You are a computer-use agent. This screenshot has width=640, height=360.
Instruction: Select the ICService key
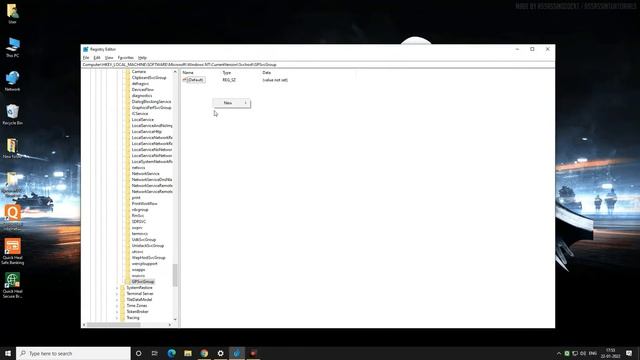point(140,113)
